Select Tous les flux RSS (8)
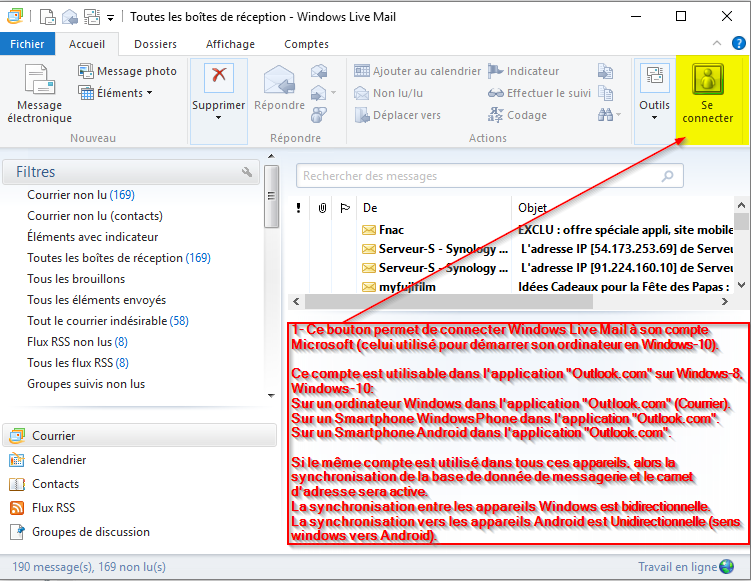Image resolution: width=751 pixels, height=581 pixels. click(78, 363)
